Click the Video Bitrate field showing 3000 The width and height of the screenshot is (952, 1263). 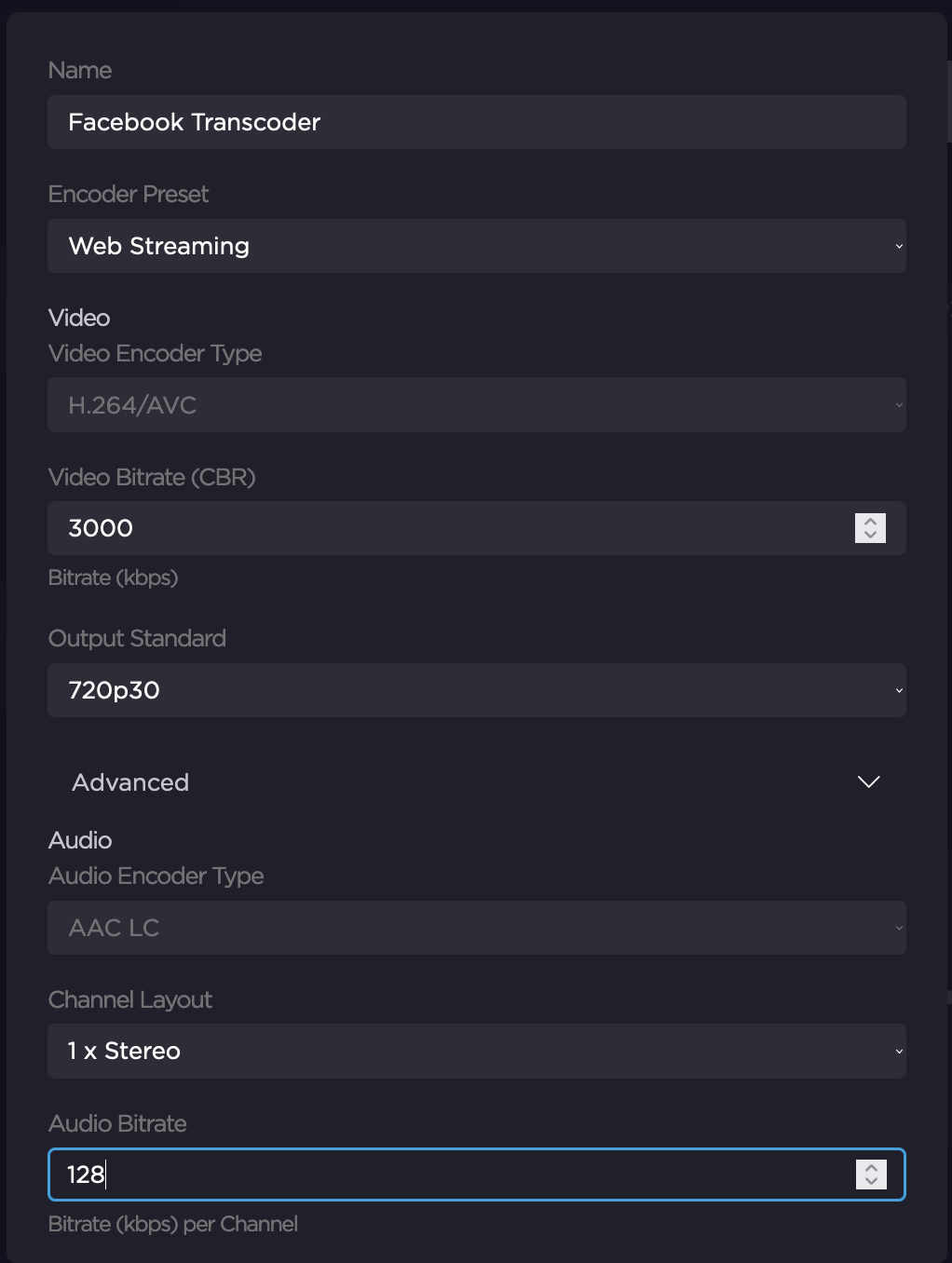coord(447,528)
